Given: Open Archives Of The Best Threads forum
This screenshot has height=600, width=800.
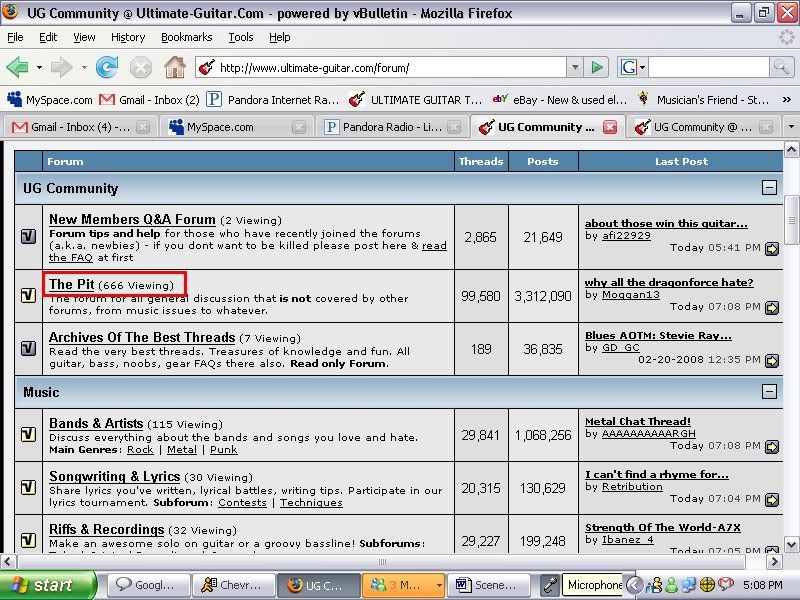Looking at the screenshot, I should coord(142,337).
